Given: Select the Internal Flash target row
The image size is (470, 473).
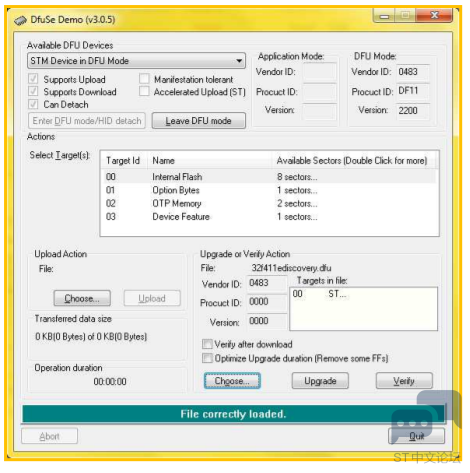Looking at the screenshot, I should pyautogui.click(x=269, y=177).
